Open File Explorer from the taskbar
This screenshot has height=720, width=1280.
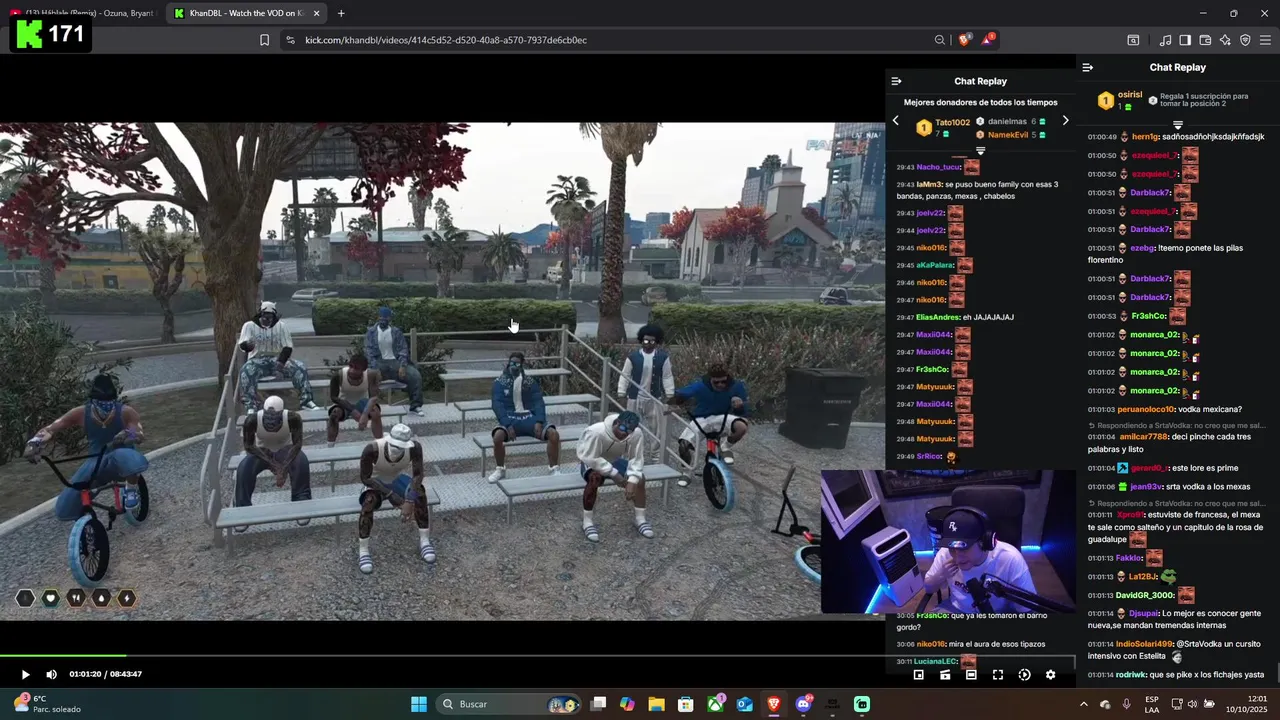point(656,704)
